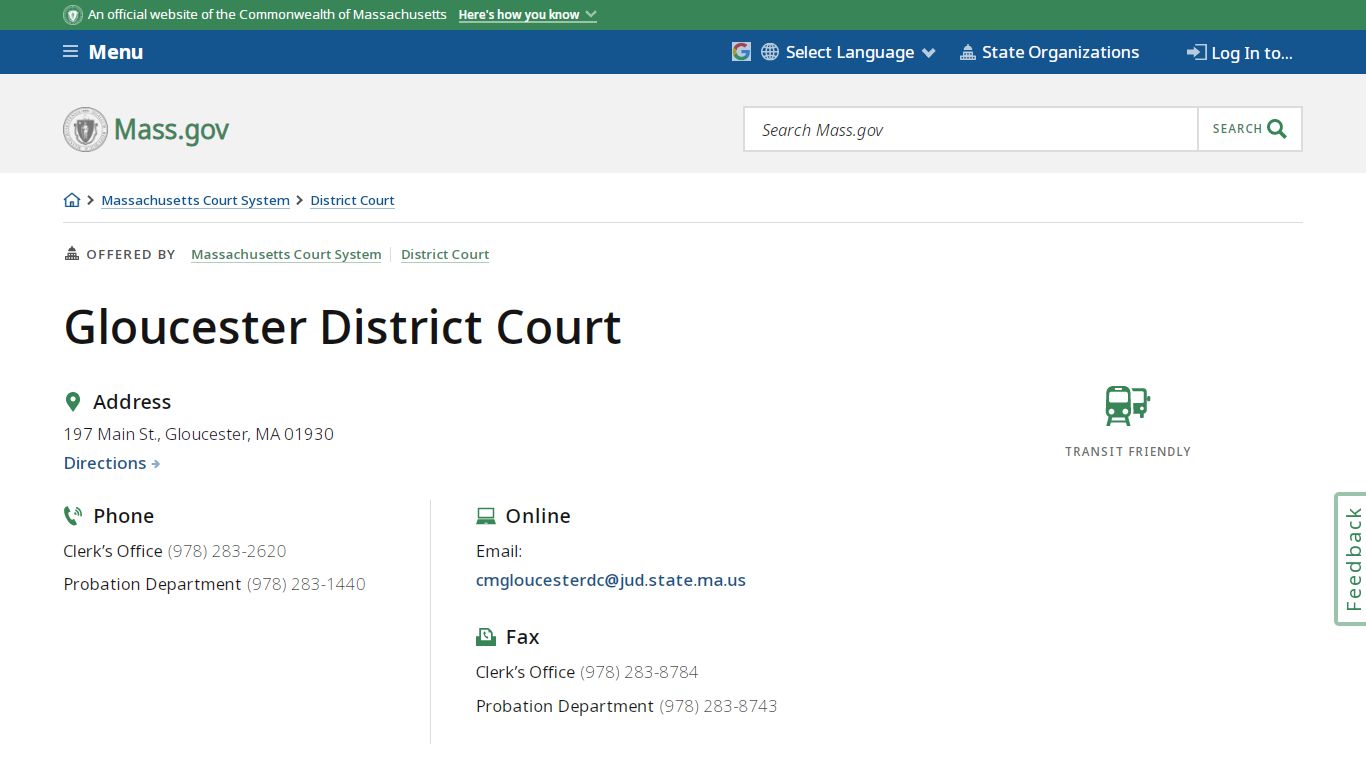The height and width of the screenshot is (768, 1366).
Task: Click official website of the Commonwealth text
Action: click(x=267, y=15)
